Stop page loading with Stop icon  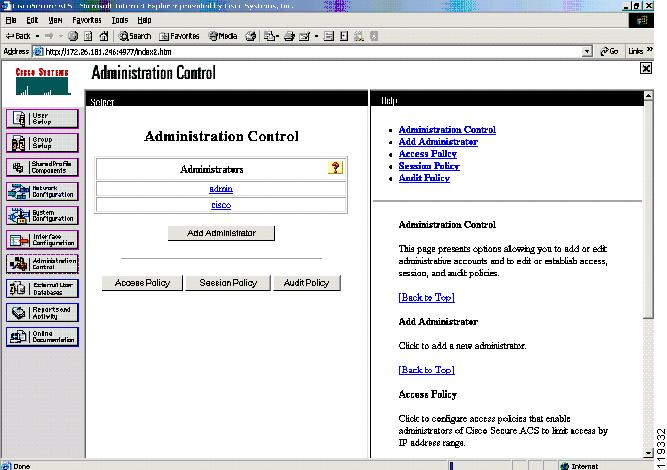coord(73,36)
